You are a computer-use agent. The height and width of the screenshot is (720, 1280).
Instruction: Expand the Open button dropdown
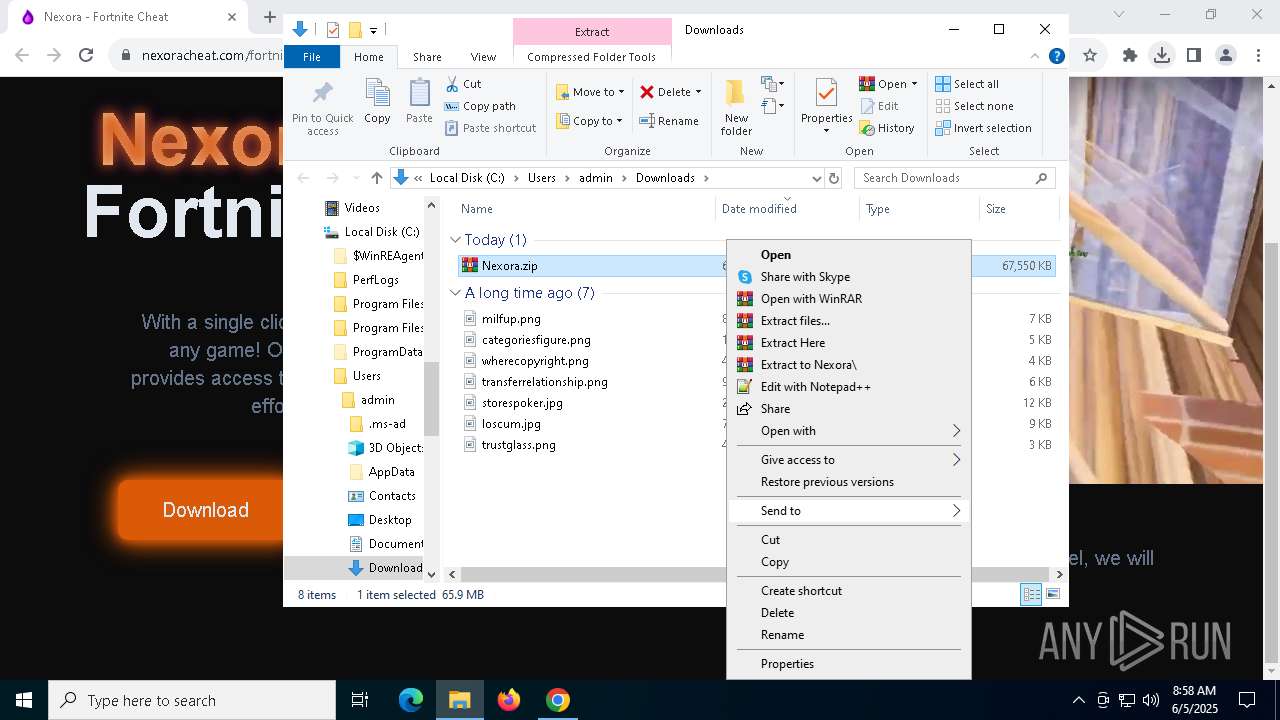(x=914, y=84)
